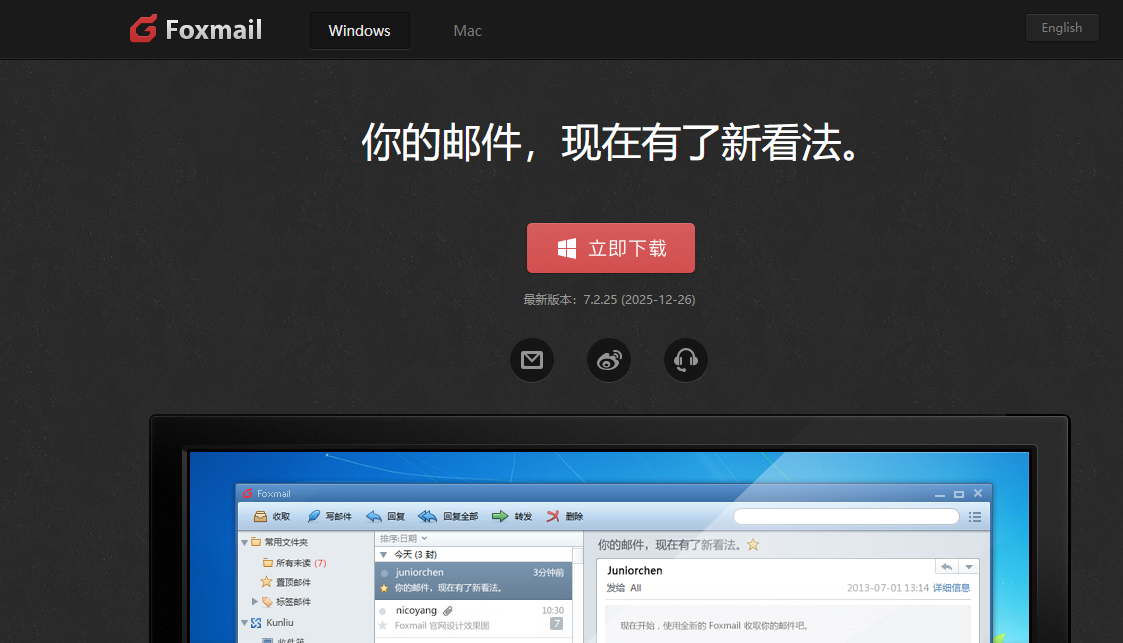
Task: Expand the 标签邮件 folder tree item
Action: [254, 601]
